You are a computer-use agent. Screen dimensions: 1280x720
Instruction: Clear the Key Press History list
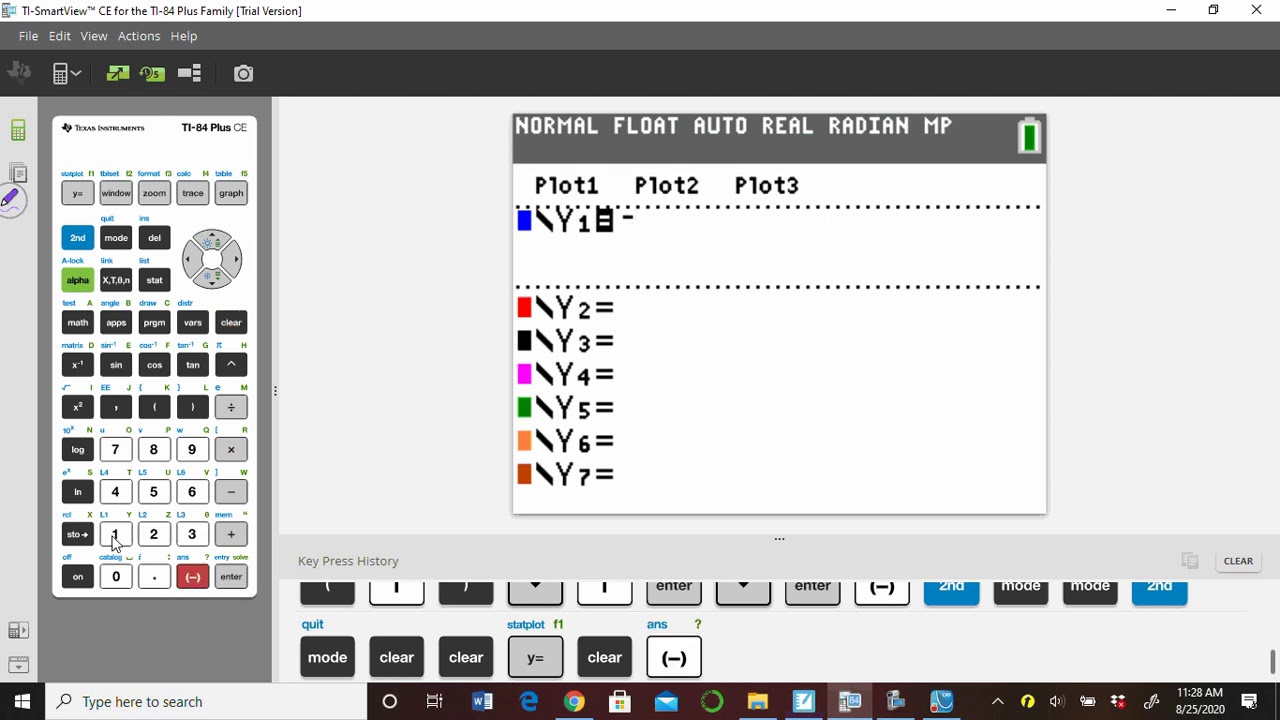click(1238, 561)
